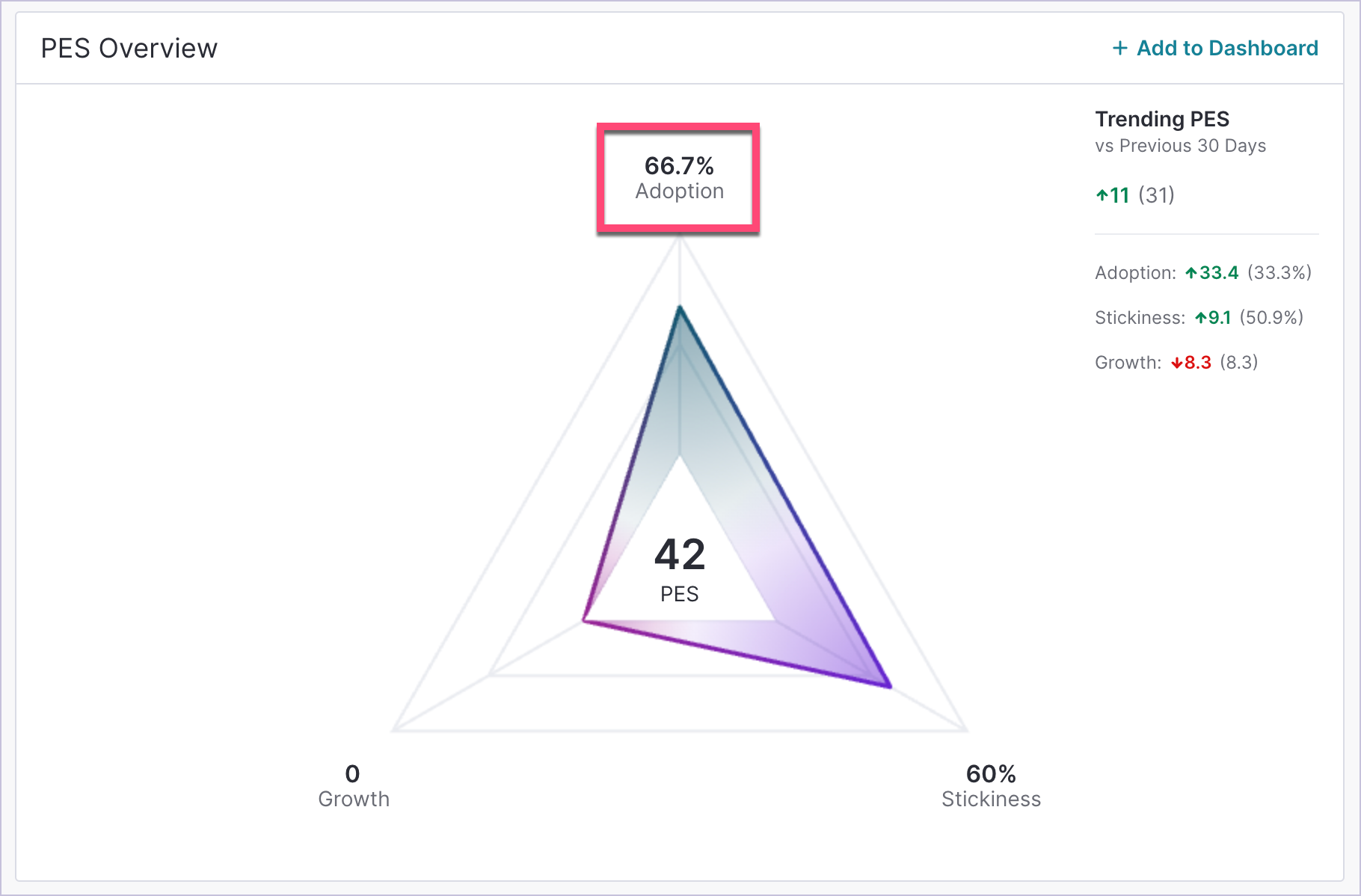Click the red down arrow in Growth trend

point(1176,363)
